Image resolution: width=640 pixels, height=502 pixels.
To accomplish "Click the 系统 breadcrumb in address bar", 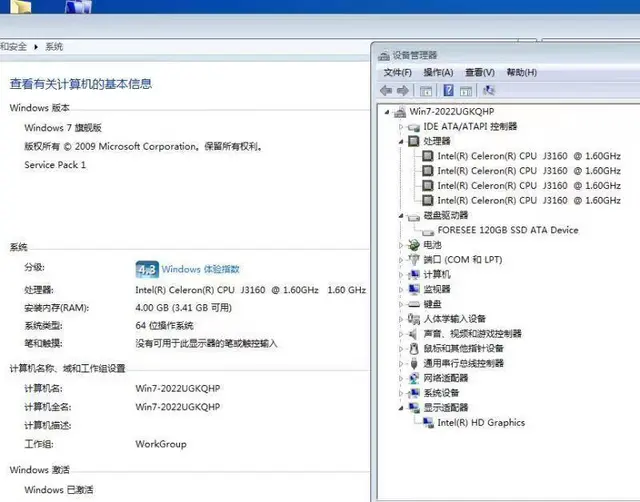I will coord(54,47).
